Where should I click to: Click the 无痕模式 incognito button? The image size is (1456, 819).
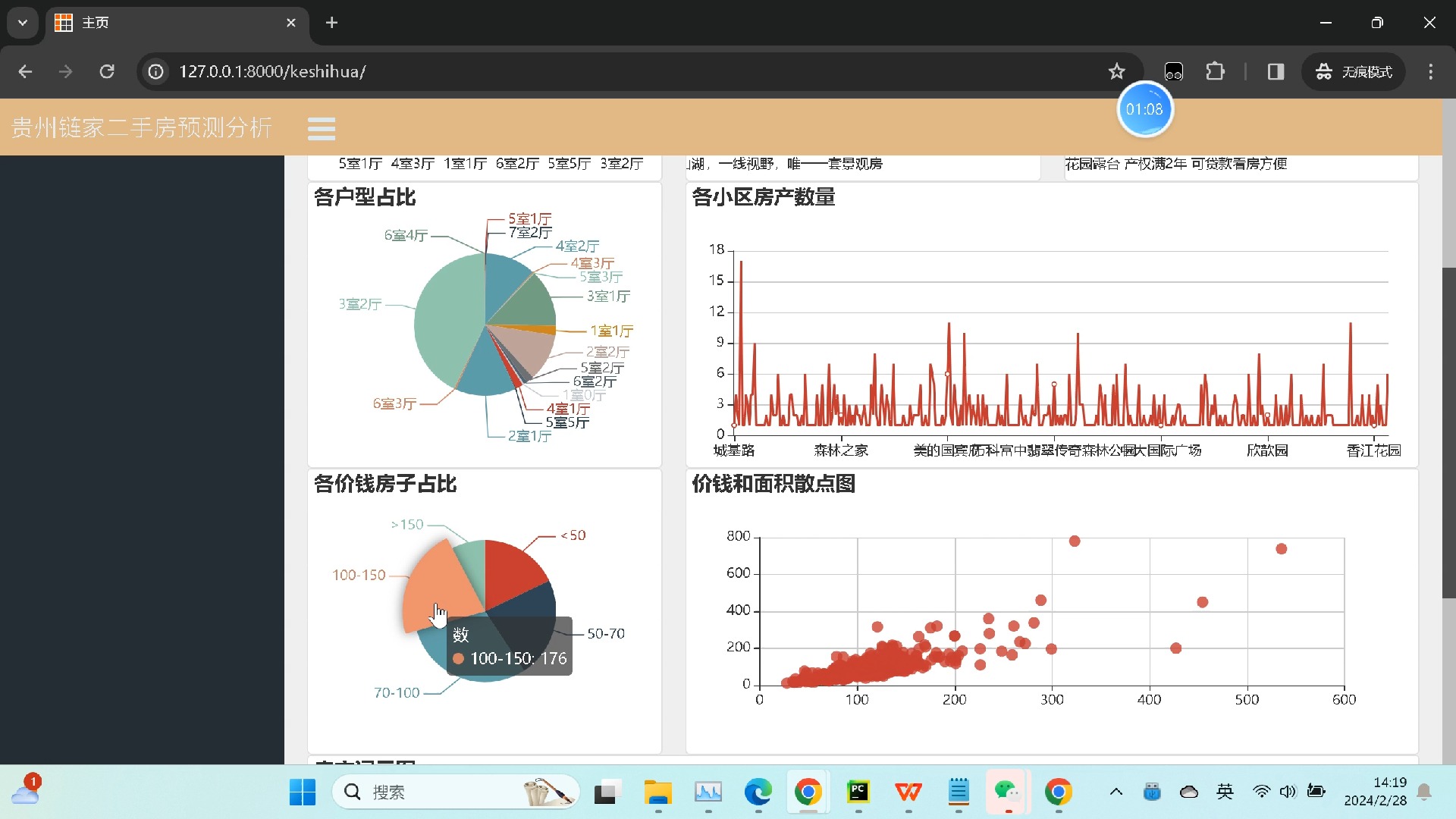[1354, 71]
